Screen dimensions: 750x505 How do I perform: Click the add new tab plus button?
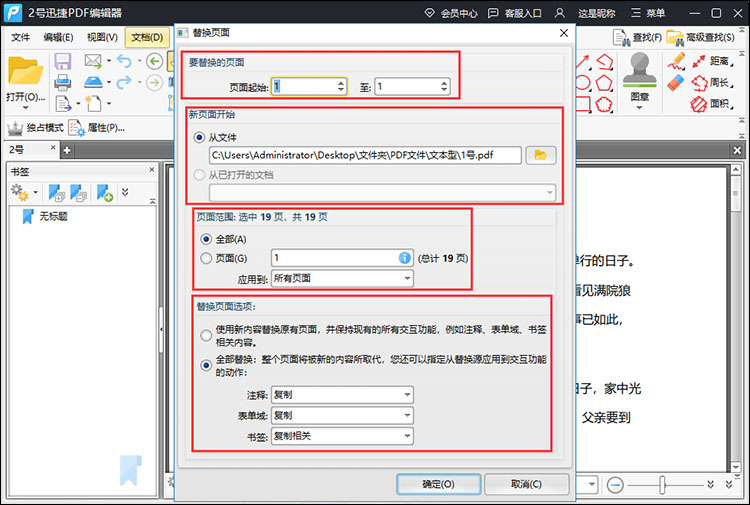(67, 151)
